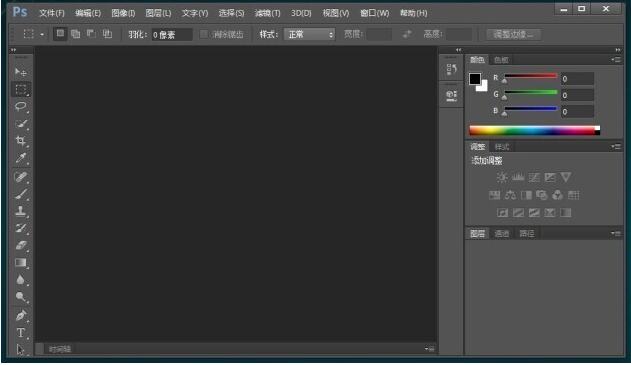Add a Color Balance adjustment
This screenshot has height=365, width=631.
click(x=510, y=195)
